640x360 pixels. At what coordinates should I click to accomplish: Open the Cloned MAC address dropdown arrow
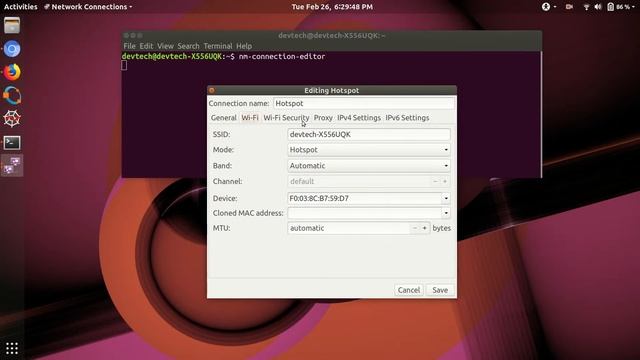pyautogui.click(x=446, y=213)
